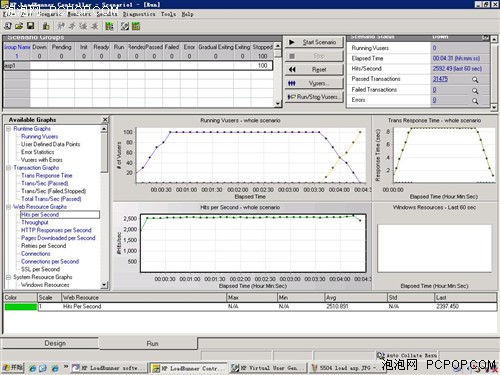Click the New scenario toolbar icon
The height and width of the screenshot is (375, 500).
[x=8, y=26]
